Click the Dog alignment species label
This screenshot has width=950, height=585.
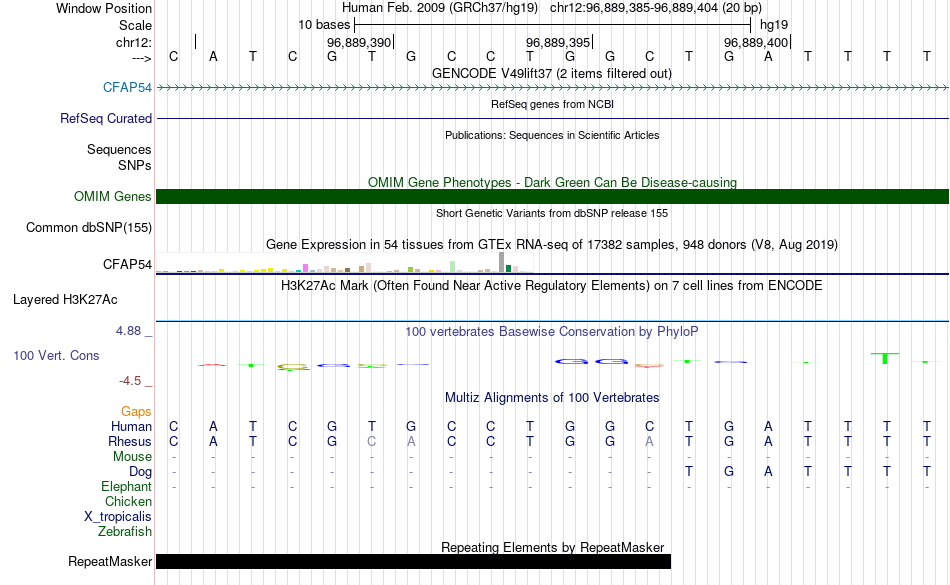(140, 472)
